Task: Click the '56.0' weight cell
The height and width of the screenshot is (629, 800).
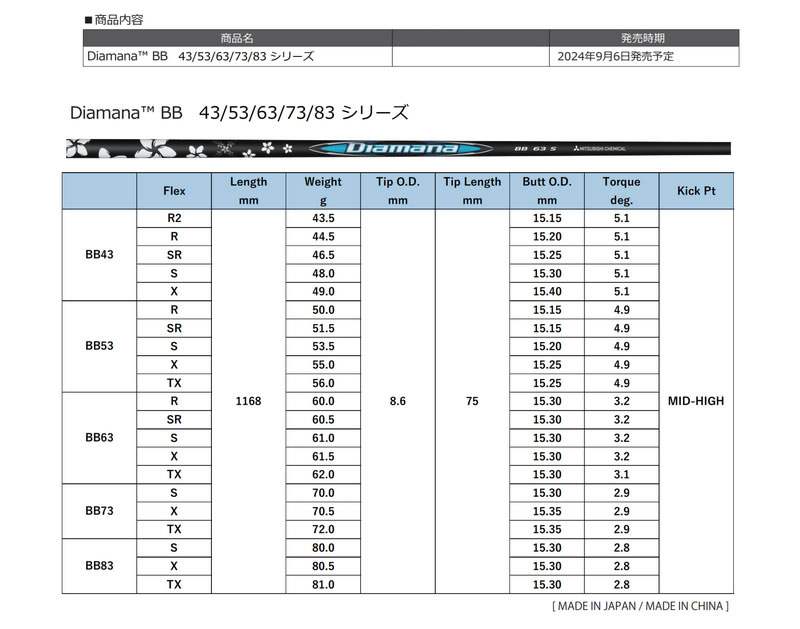Action: coord(323,383)
